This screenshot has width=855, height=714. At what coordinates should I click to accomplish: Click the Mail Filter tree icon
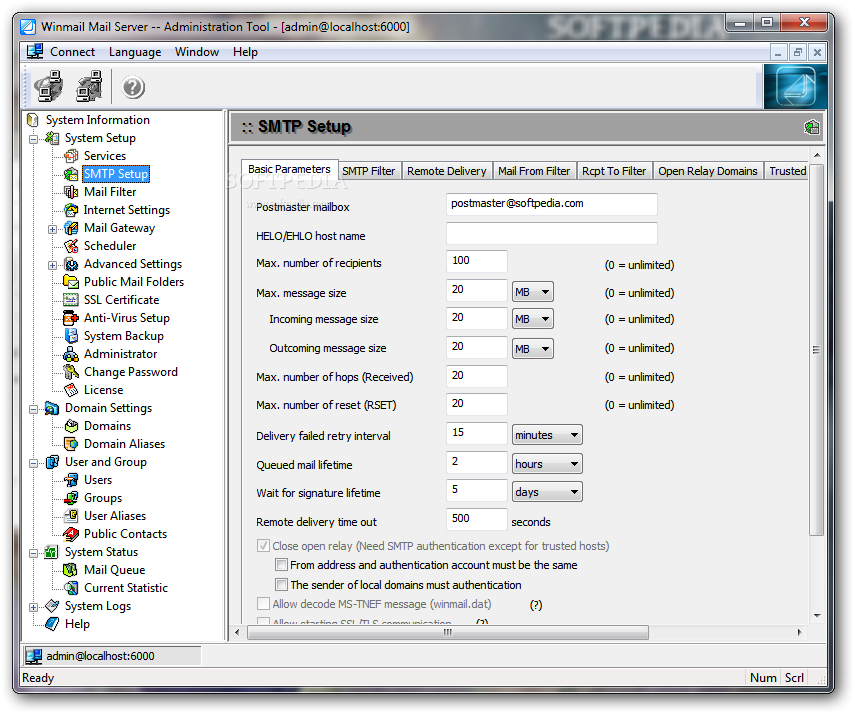pyautogui.click(x=71, y=192)
